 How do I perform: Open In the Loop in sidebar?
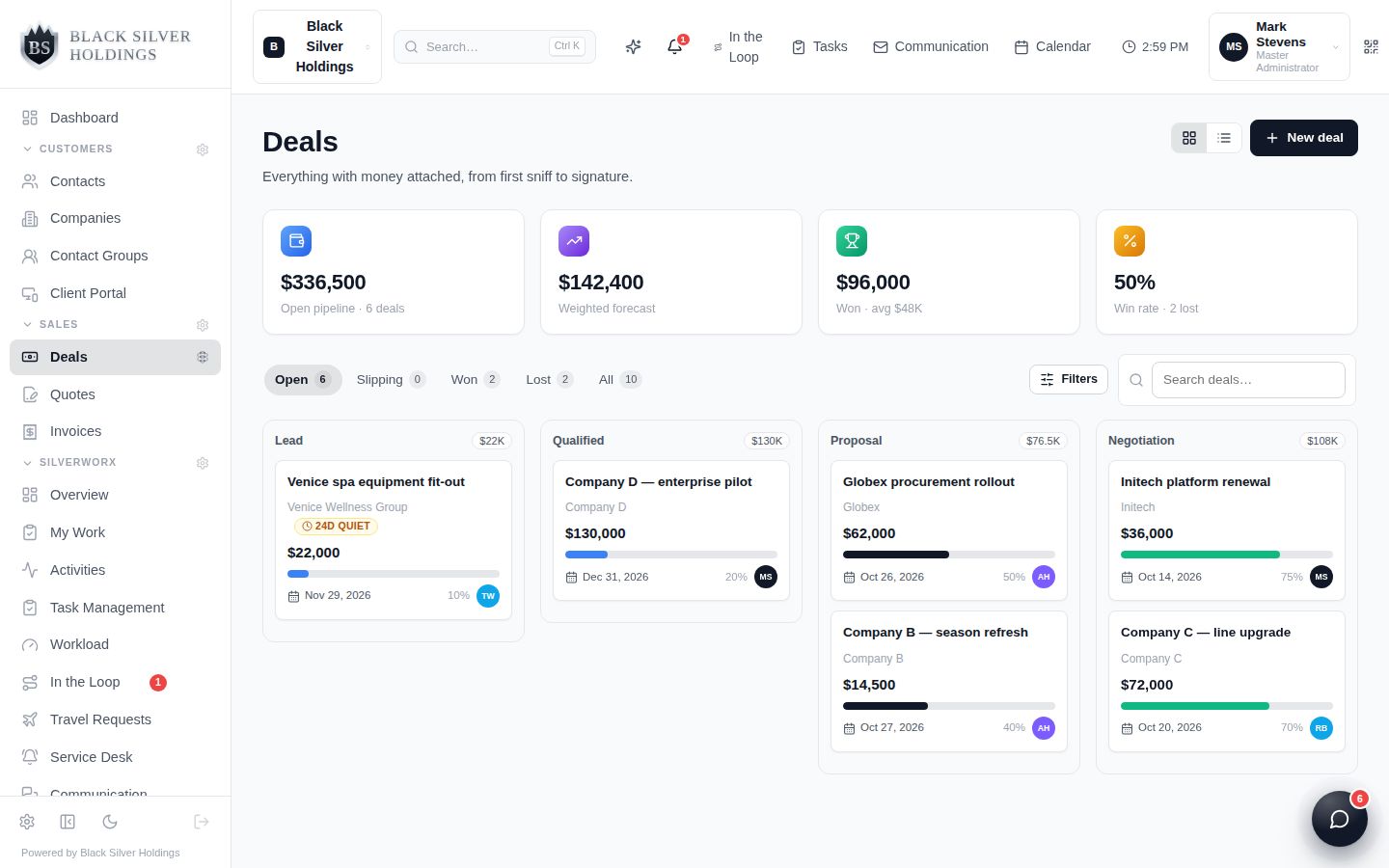[x=115, y=682]
